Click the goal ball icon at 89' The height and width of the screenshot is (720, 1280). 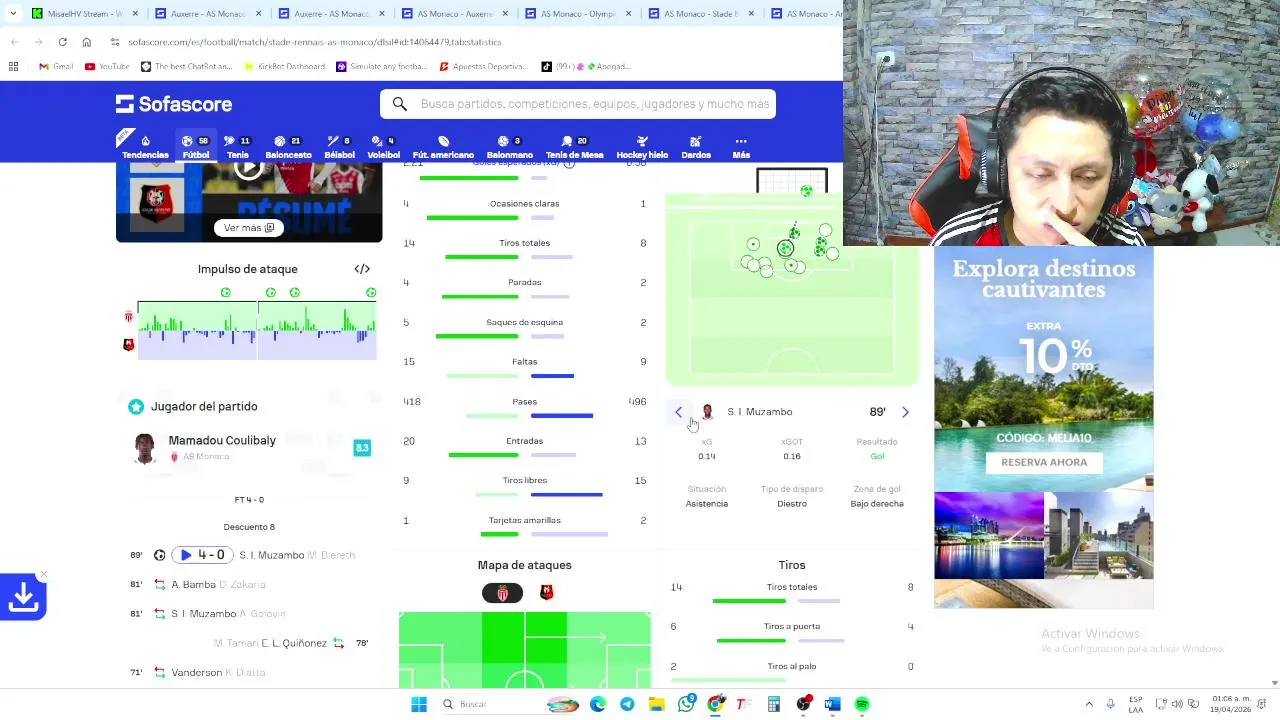point(159,555)
